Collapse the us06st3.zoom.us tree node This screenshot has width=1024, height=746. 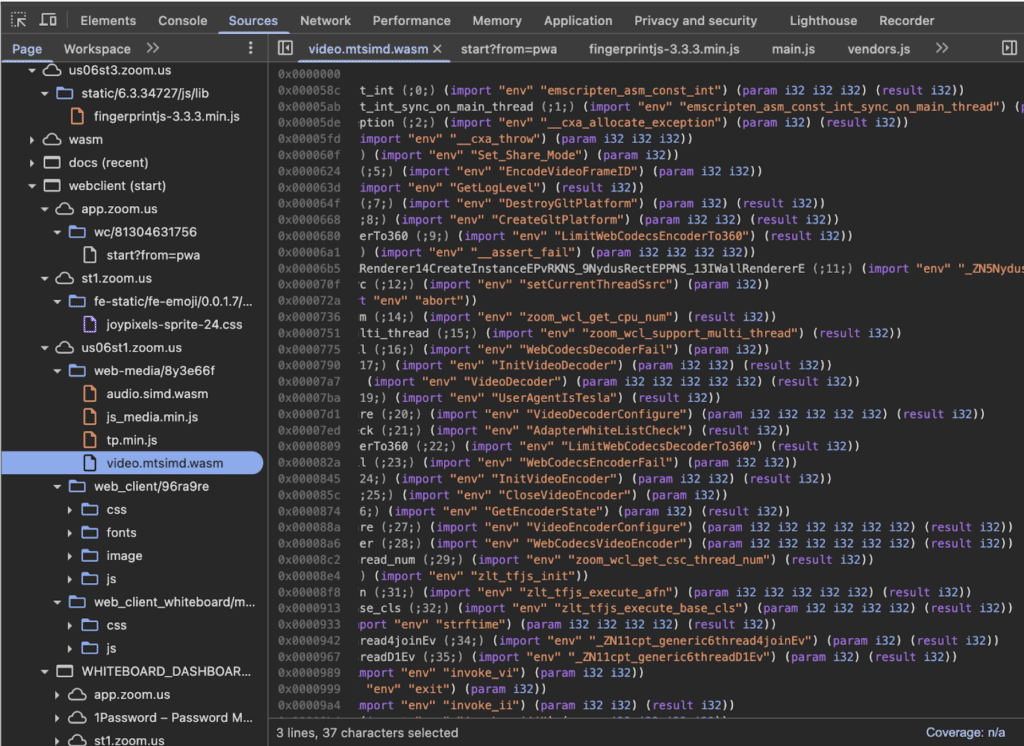(32, 70)
